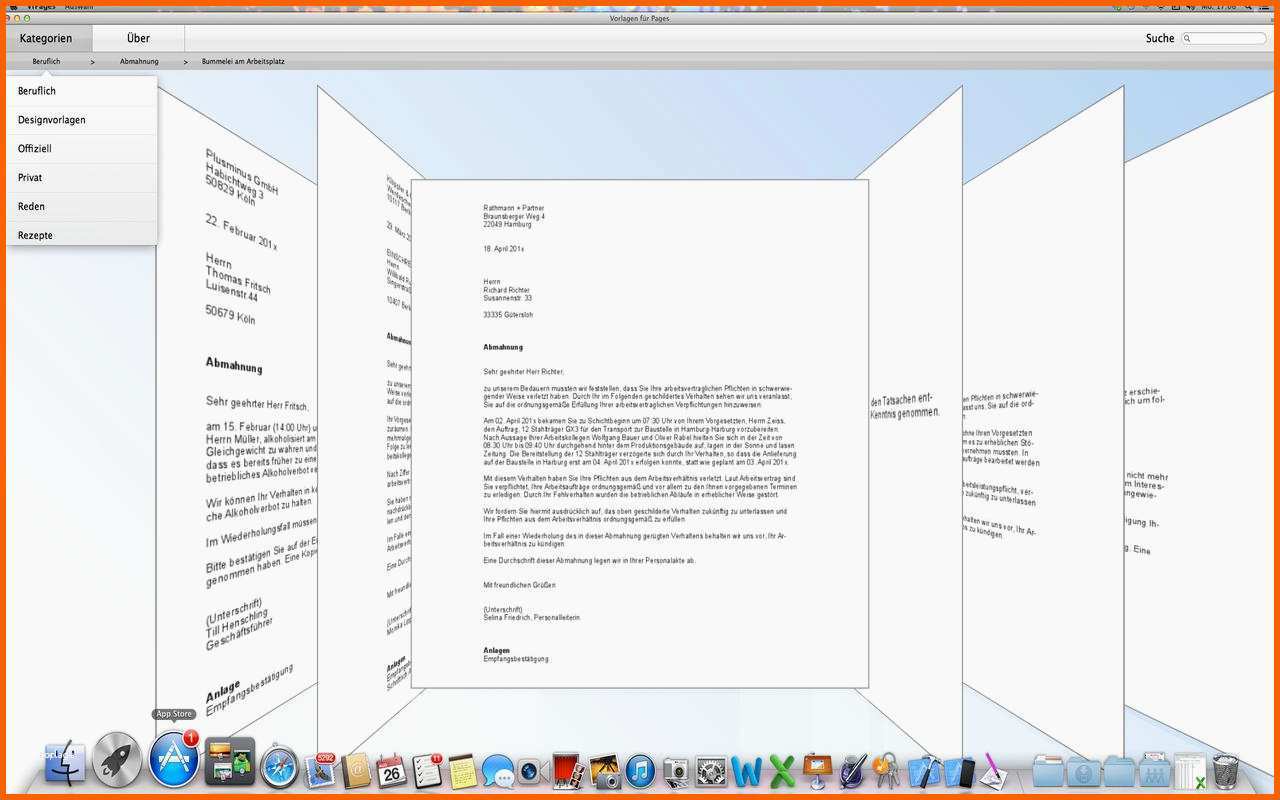This screenshot has height=800, width=1280.
Task: Open the App Store from the dock
Action: tap(174, 762)
